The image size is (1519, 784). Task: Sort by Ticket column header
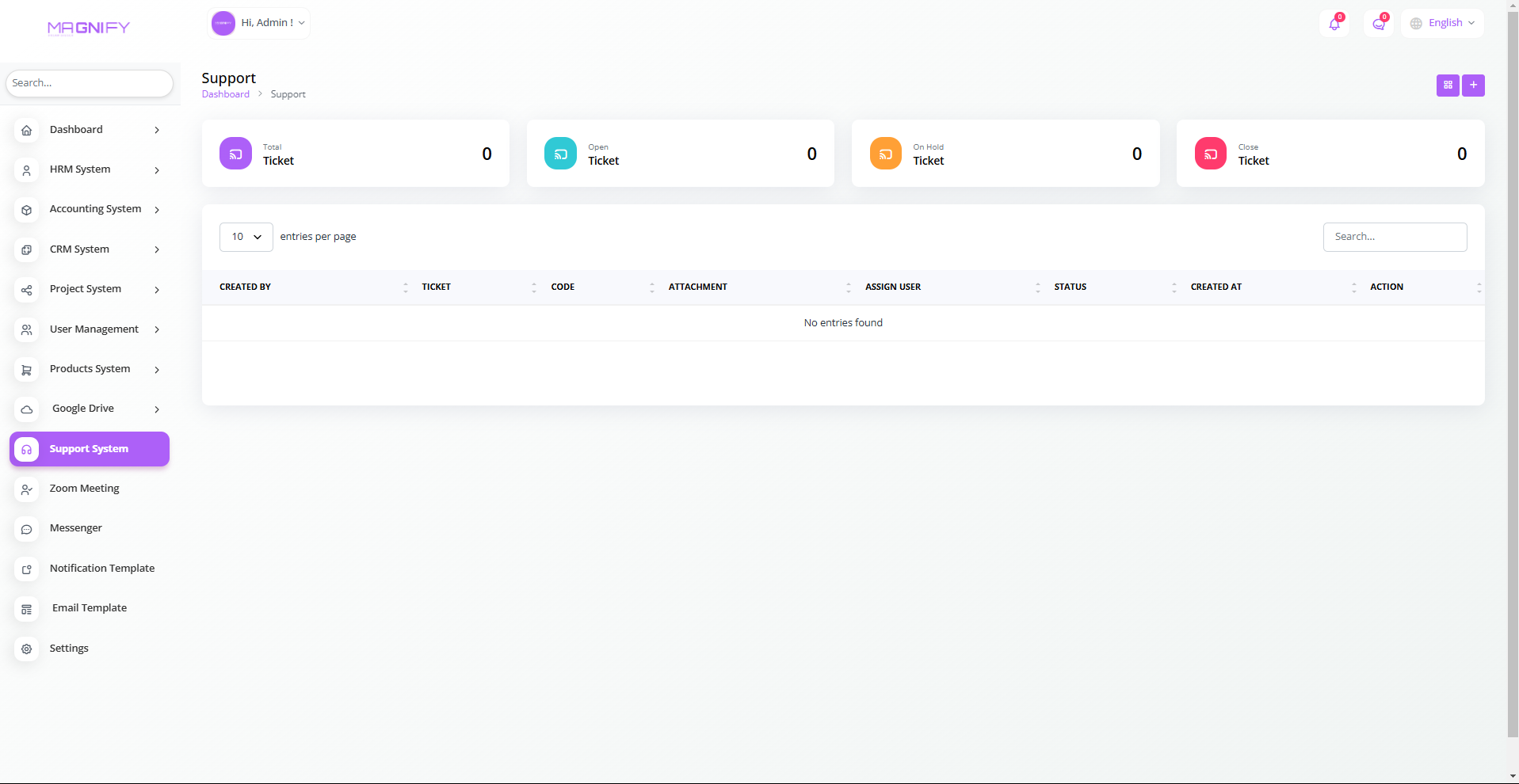(x=477, y=287)
